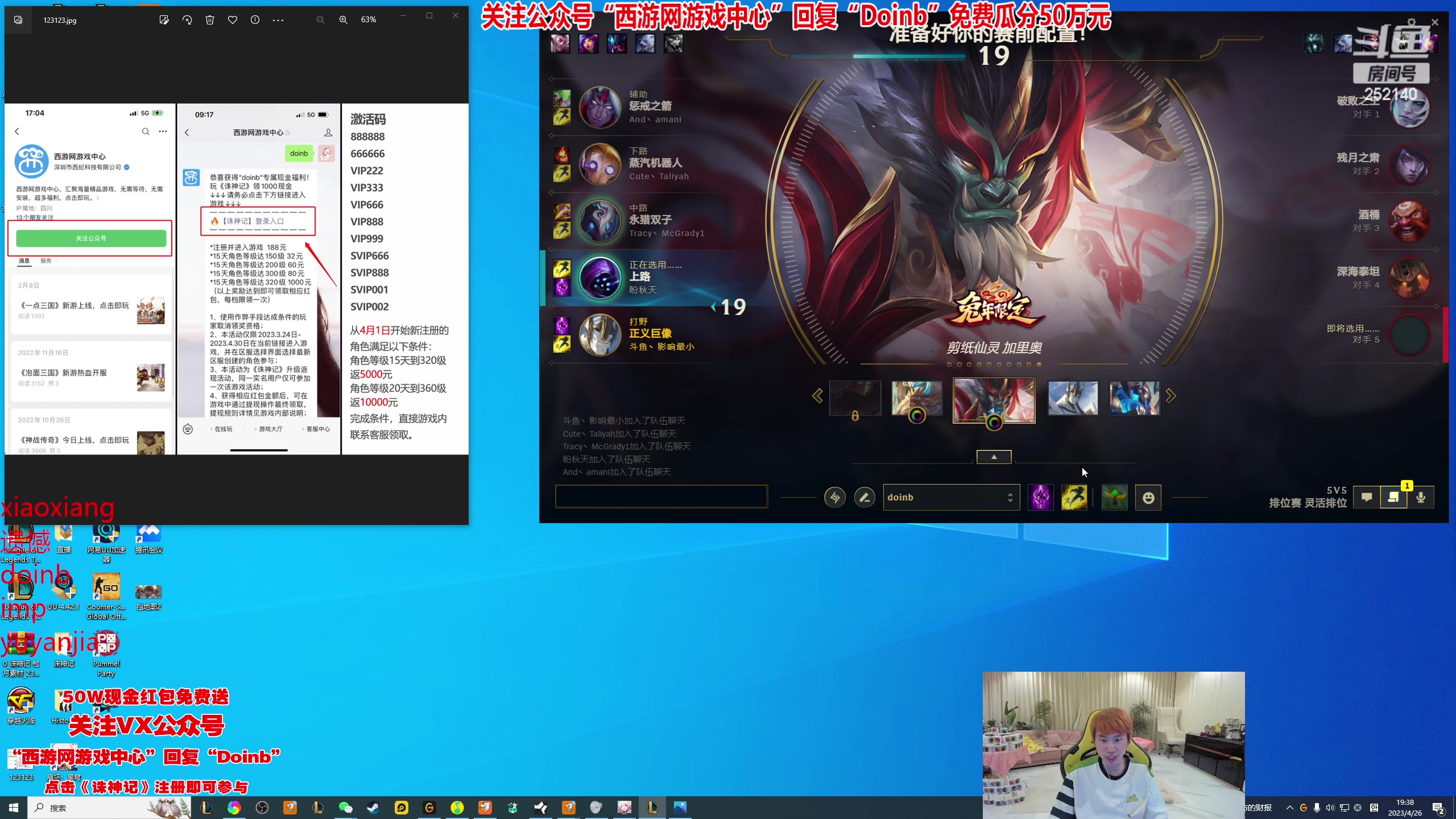Open the Photos gallery icon beside the filename

click(x=18, y=20)
